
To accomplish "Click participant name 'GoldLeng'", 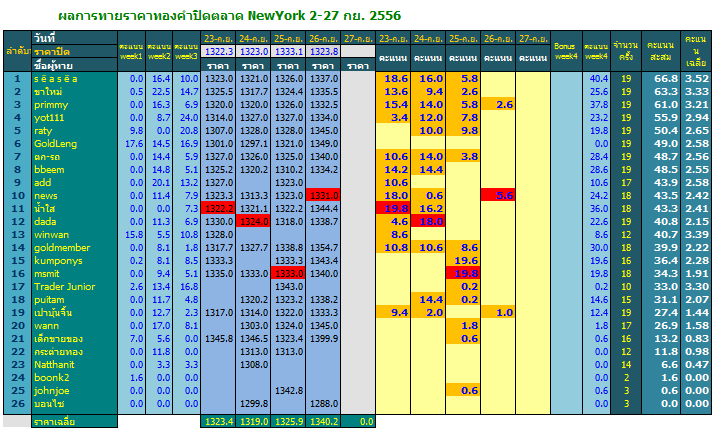I will pos(56,143).
